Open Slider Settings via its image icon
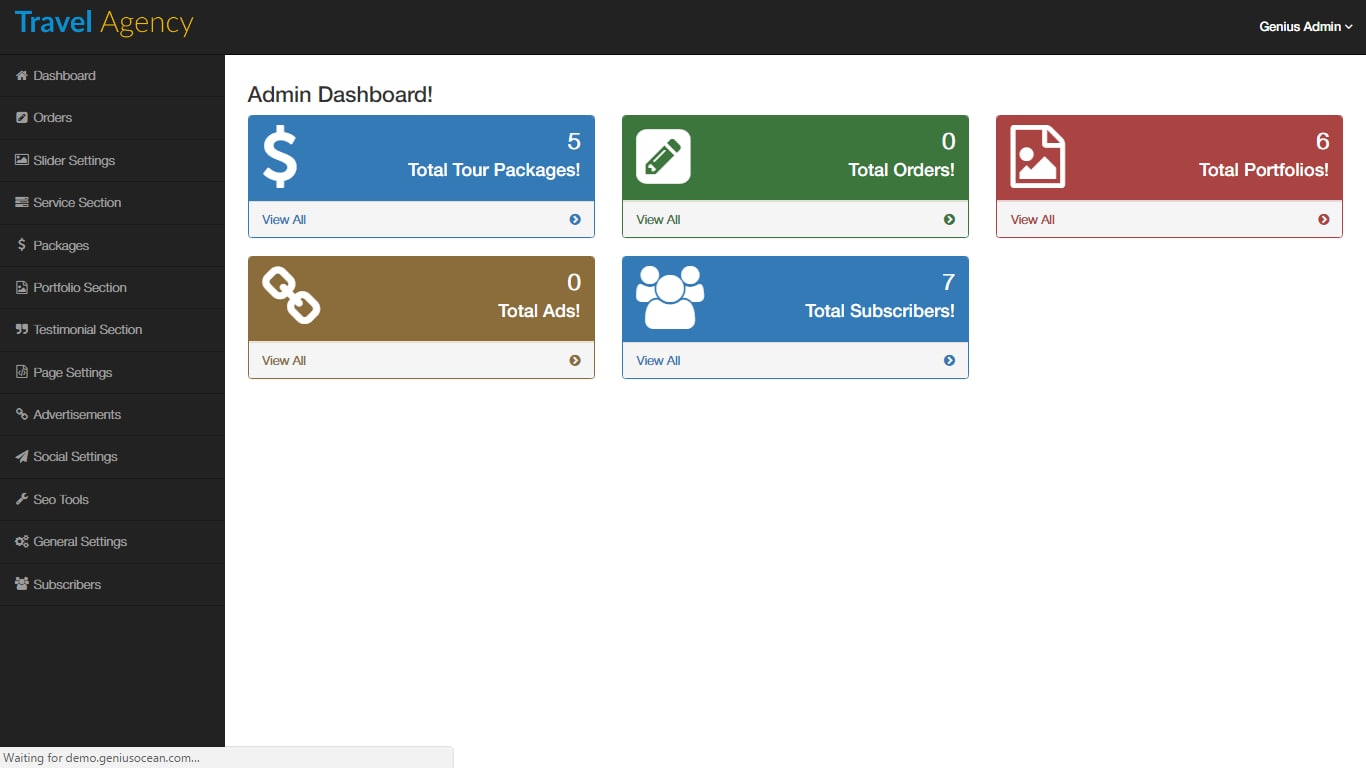This screenshot has height=768, width=1366. [20, 160]
